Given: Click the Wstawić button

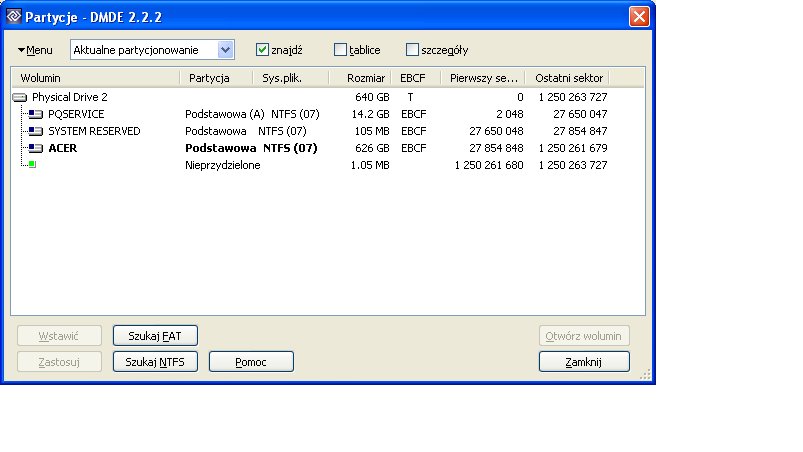Looking at the screenshot, I should click(x=59, y=336).
